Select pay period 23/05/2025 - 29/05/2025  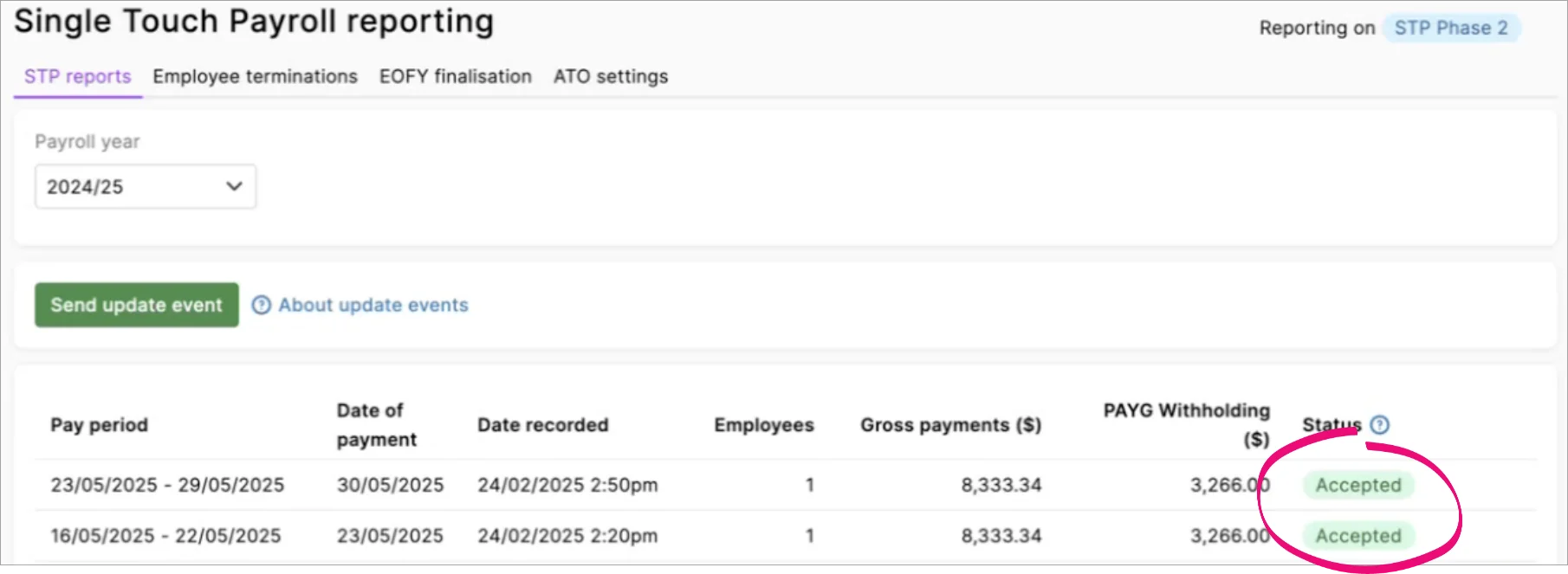(167, 485)
